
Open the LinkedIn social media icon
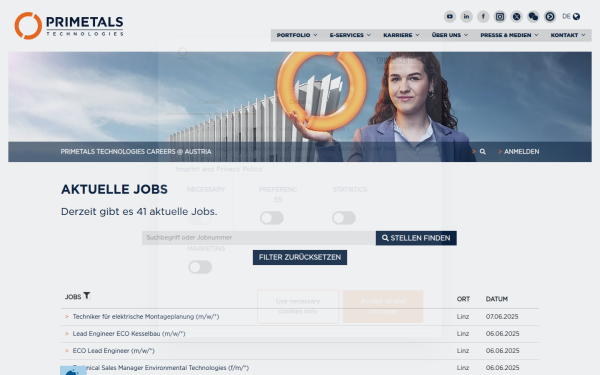(x=466, y=16)
